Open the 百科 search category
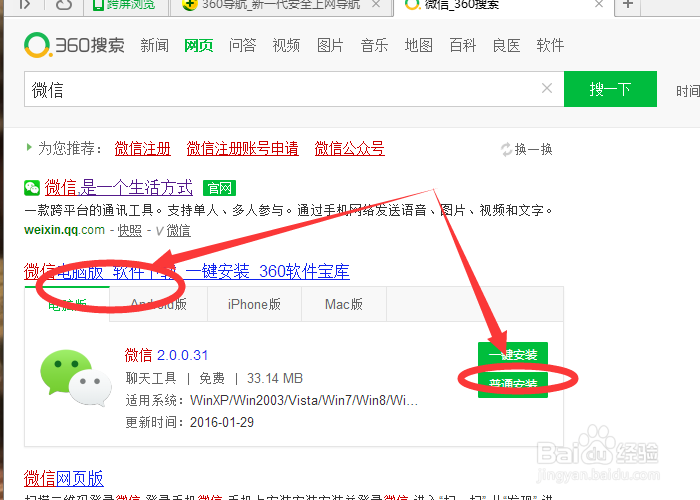This screenshot has width=700, height=500. coord(462,46)
